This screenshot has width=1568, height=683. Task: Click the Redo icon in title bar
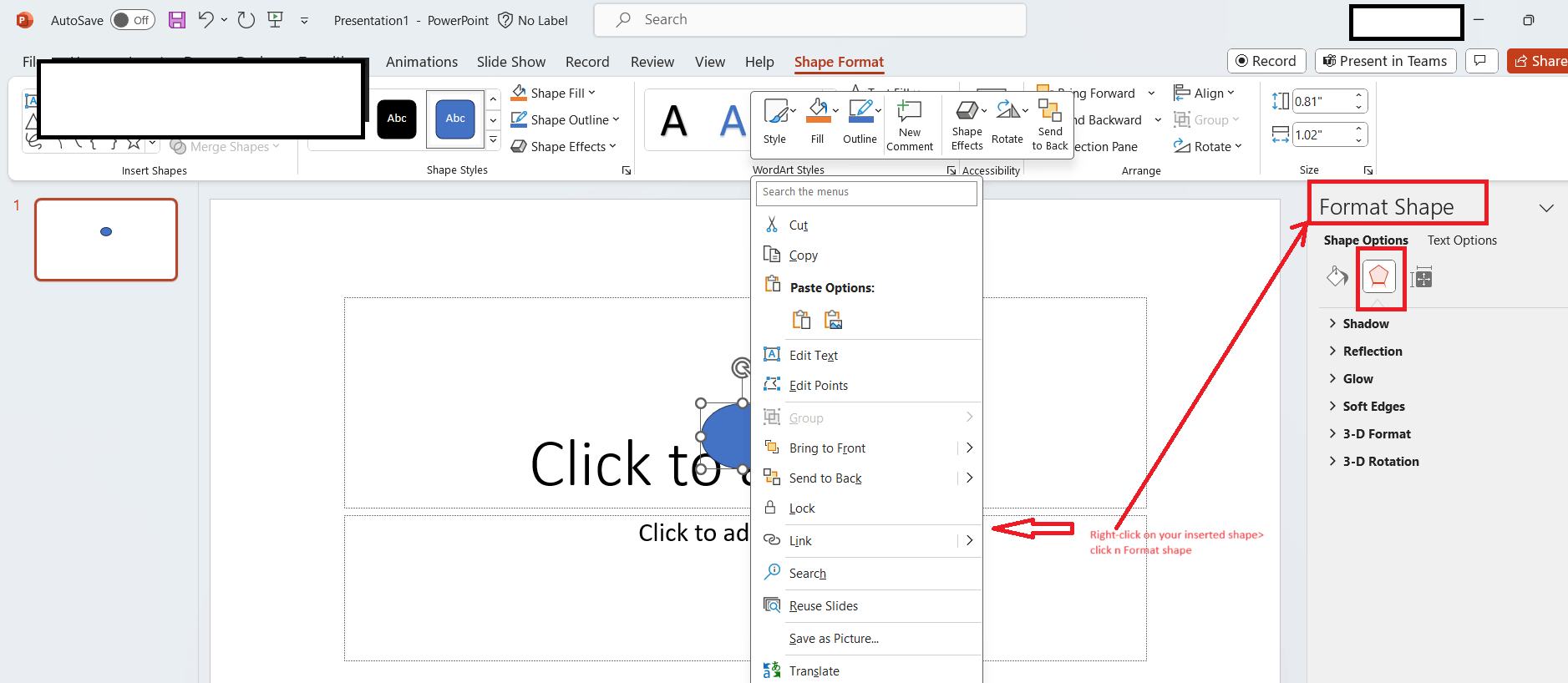[246, 20]
